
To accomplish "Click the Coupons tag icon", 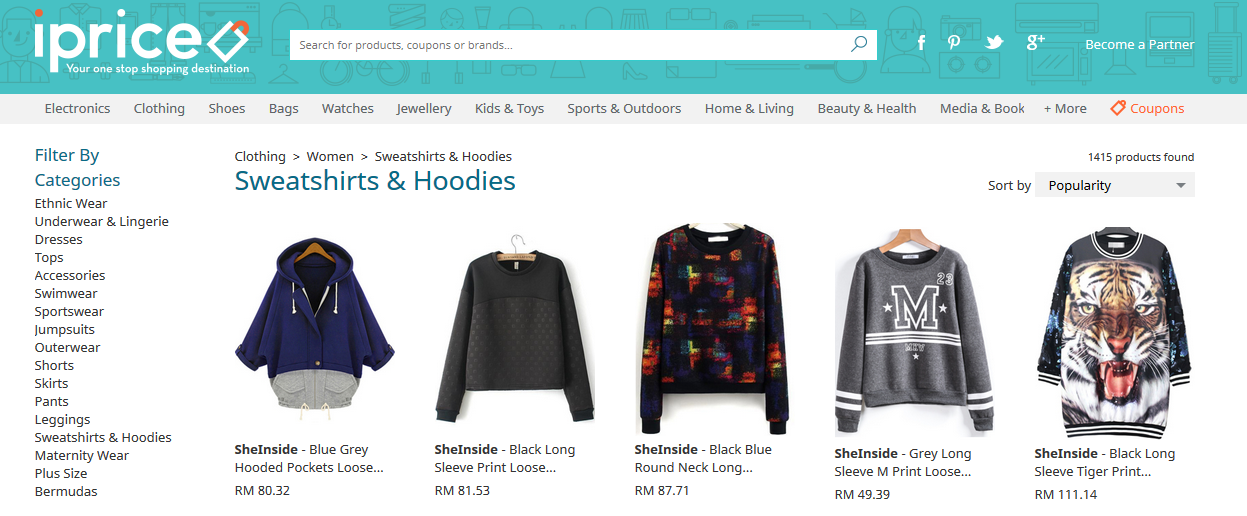I will [x=1118, y=108].
